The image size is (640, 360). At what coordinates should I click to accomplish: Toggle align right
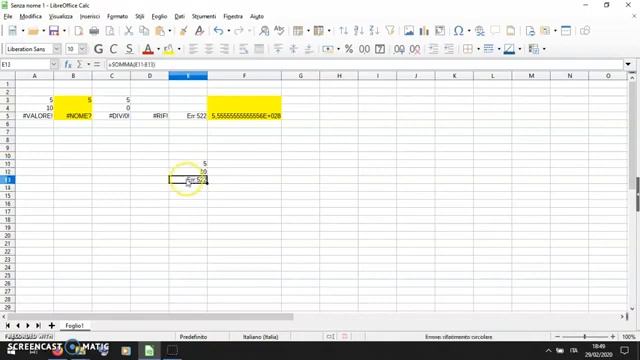pos(224,49)
